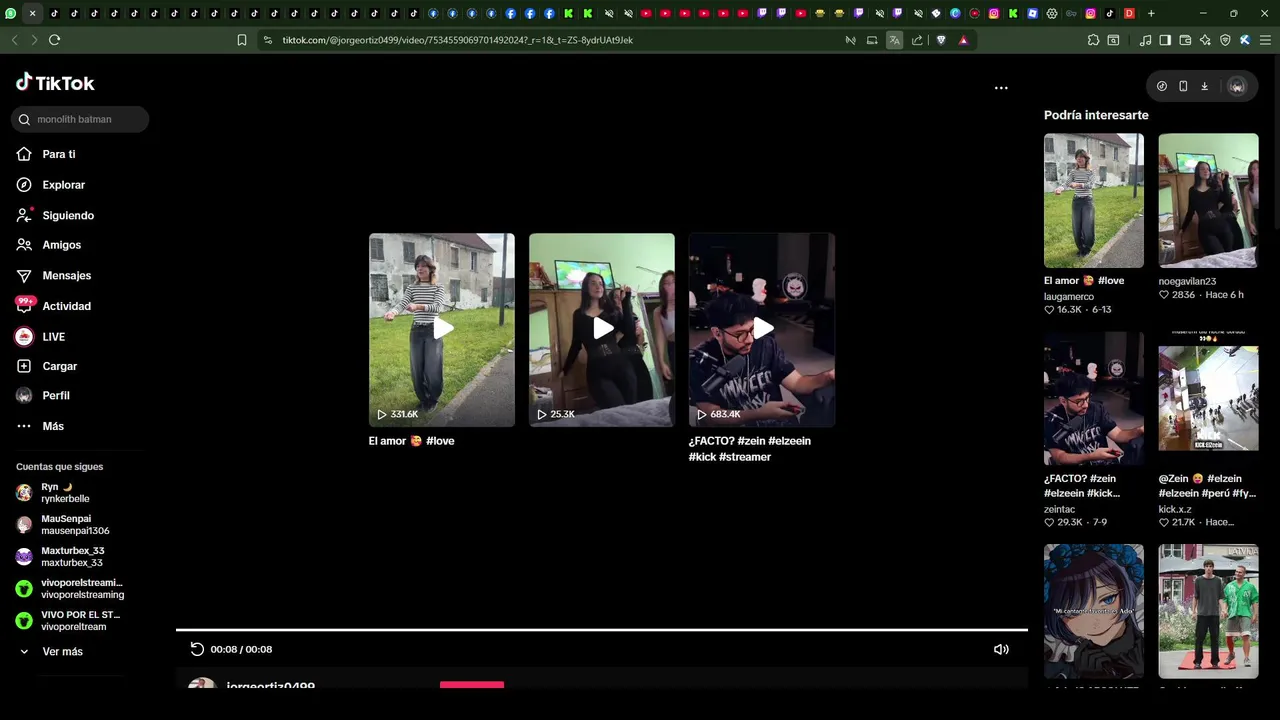Click jorgeortiz0499 author name

pyautogui.click(x=271, y=686)
